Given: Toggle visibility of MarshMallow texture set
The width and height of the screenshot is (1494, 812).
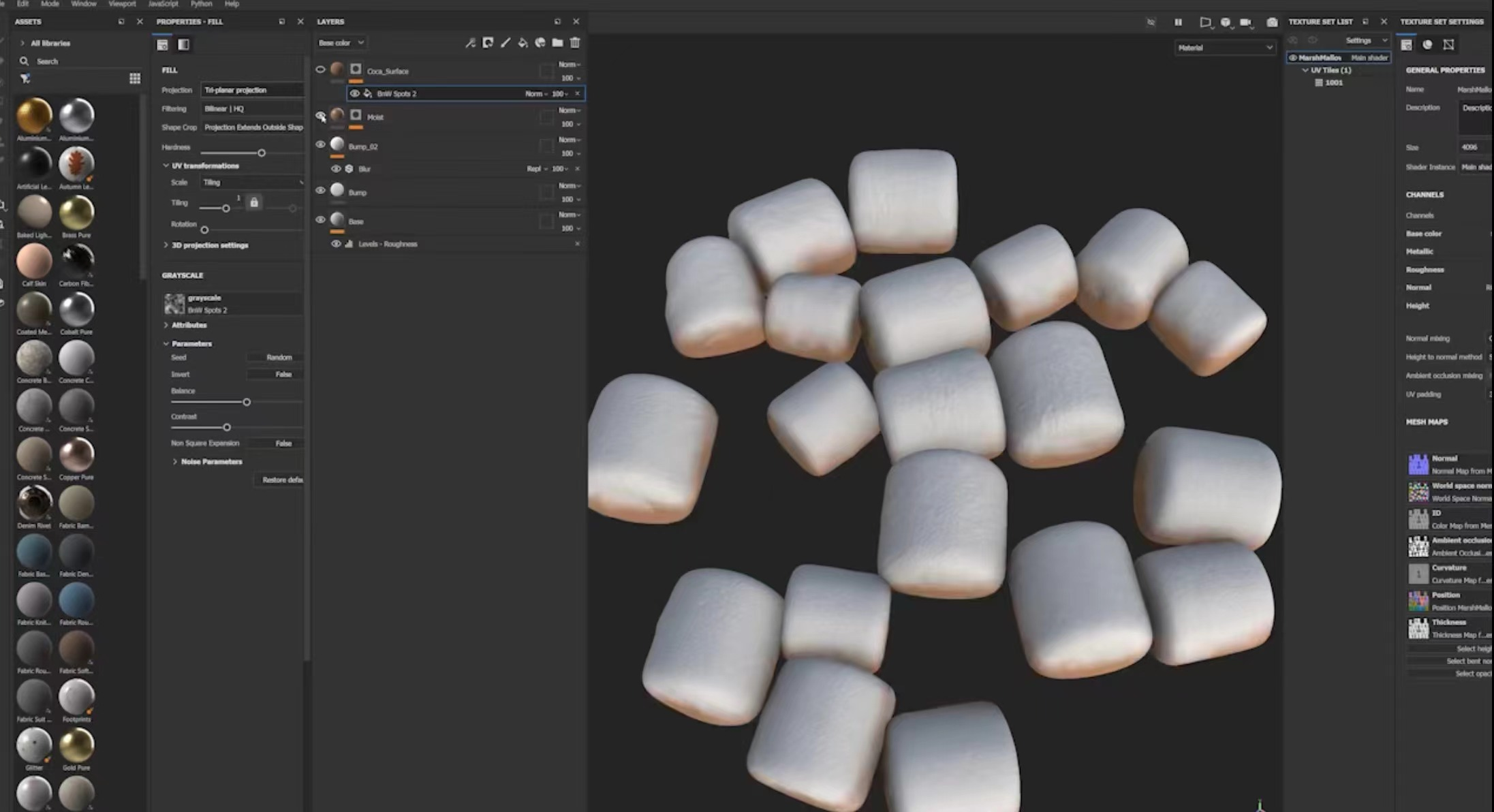Looking at the screenshot, I should [1292, 58].
